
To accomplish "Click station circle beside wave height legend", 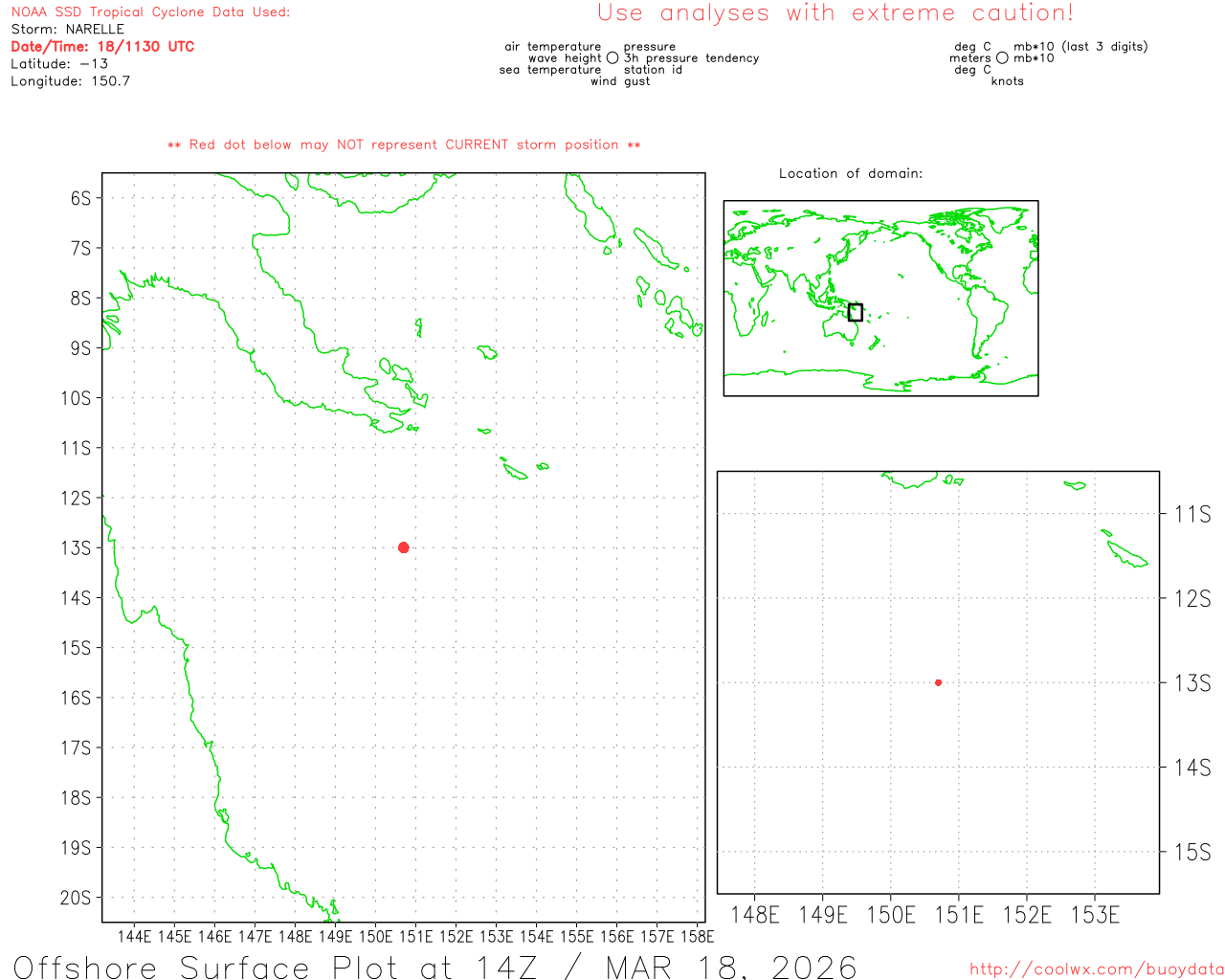I will (612, 58).
